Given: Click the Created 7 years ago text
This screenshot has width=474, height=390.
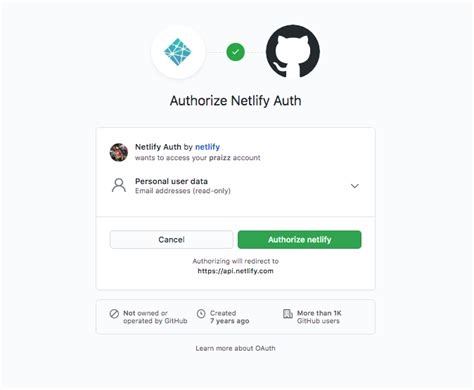Looking at the screenshot, I should [229, 317].
